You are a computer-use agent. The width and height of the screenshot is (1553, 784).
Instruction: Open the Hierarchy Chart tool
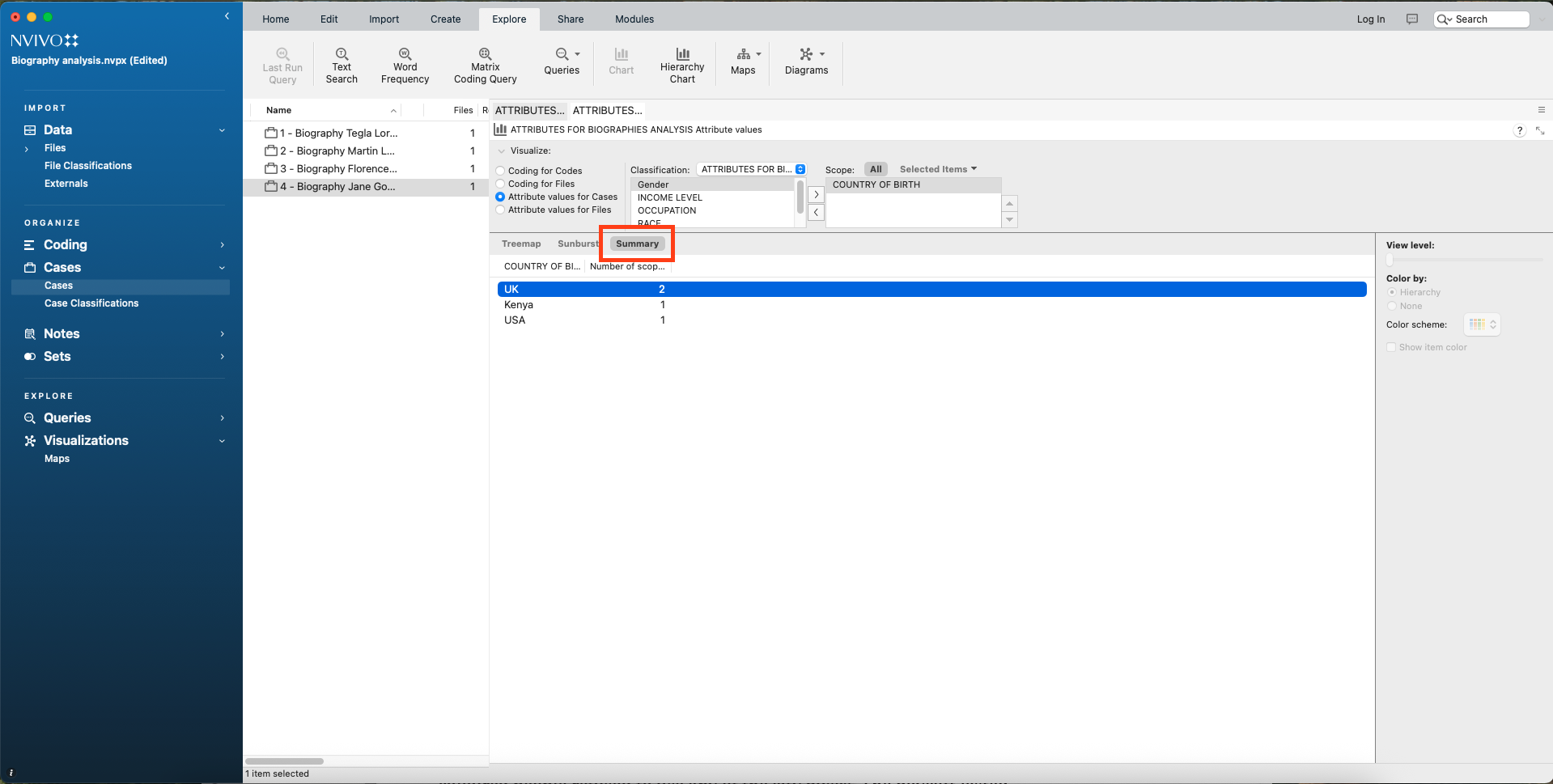[682, 65]
